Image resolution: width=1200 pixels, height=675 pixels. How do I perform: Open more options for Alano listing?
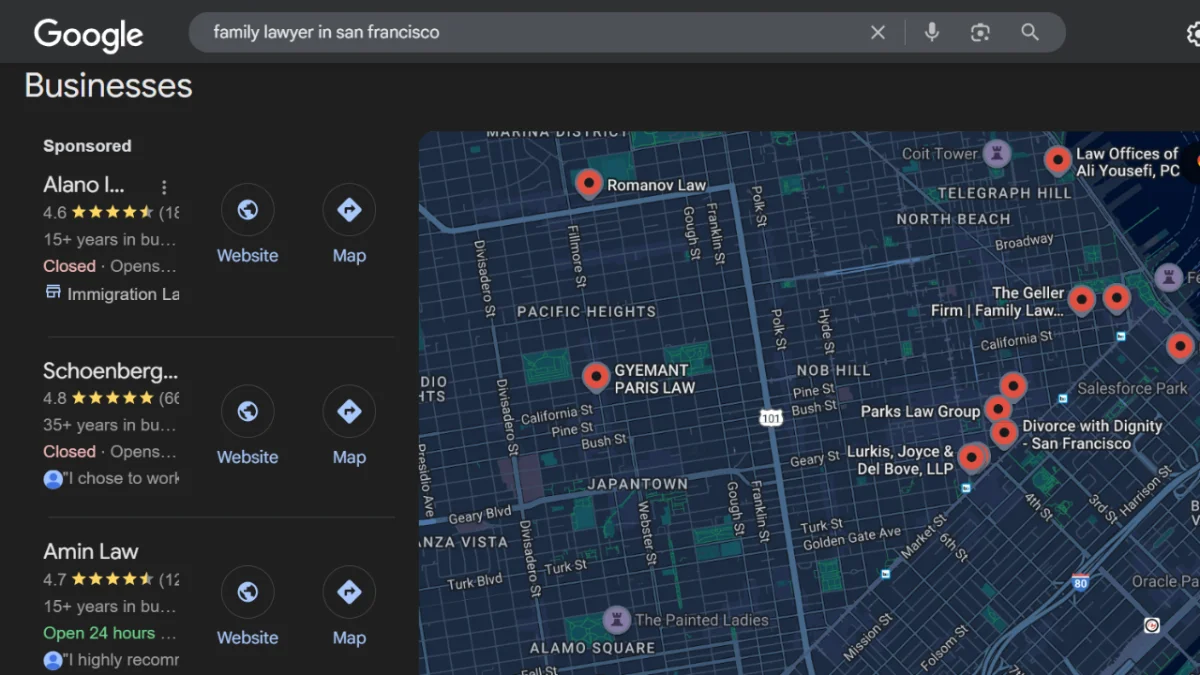click(x=164, y=187)
